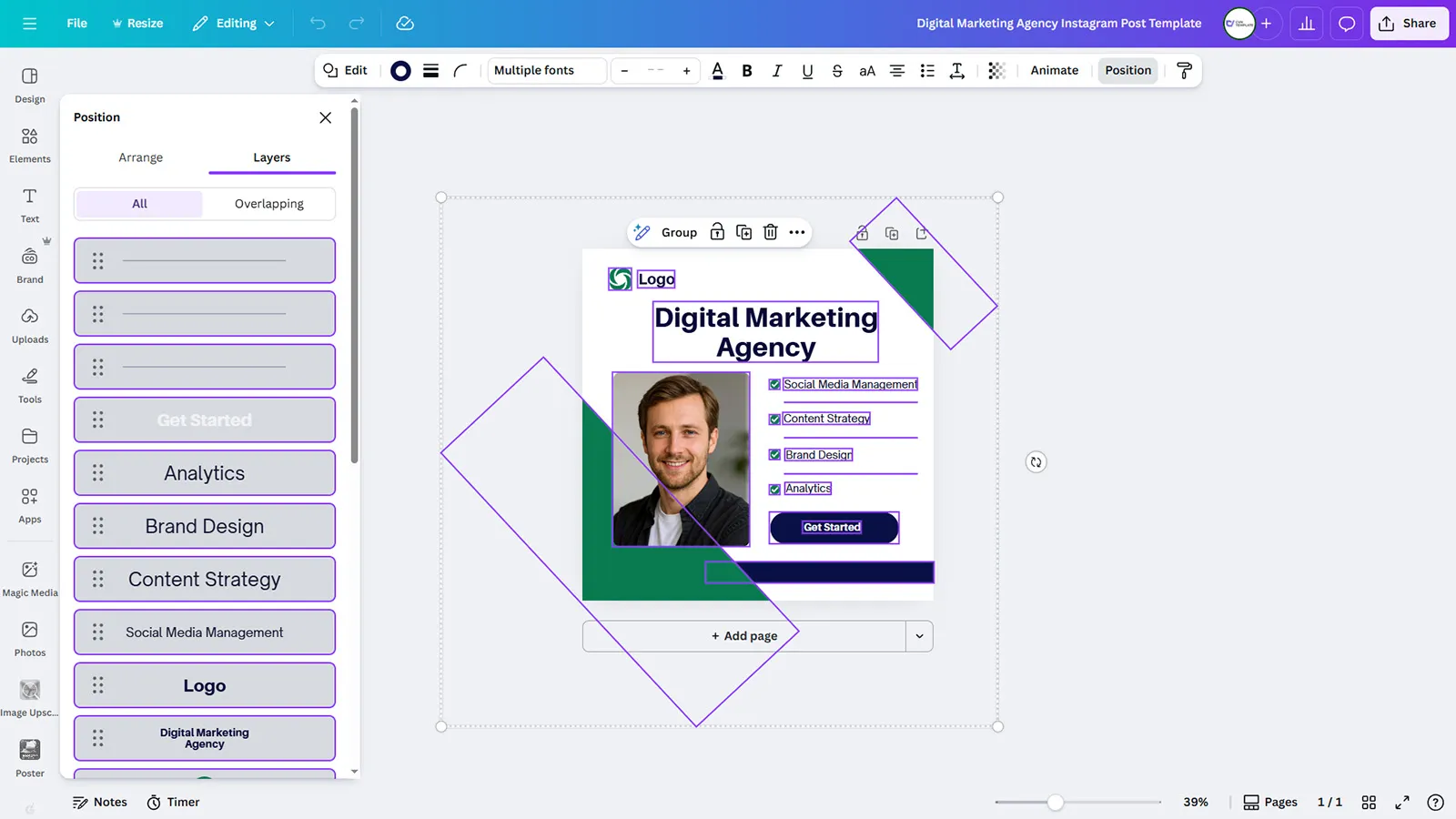Adjust the zoom slider handle
This screenshot has height=819, width=1456.
(1055, 802)
